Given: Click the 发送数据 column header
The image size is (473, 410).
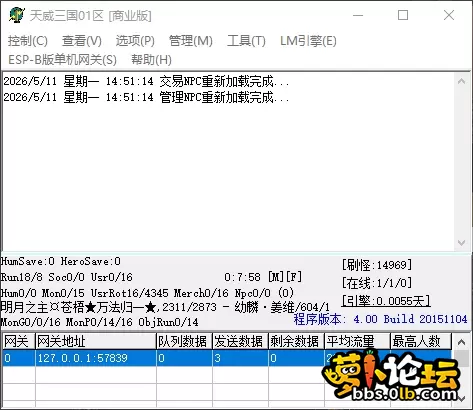Looking at the screenshot, I should (240, 341).
